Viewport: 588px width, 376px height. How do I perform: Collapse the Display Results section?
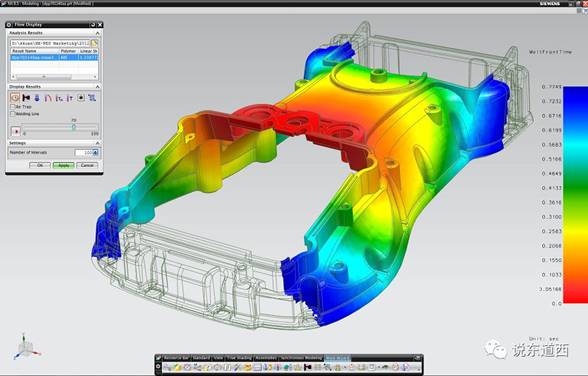tap(98, 87)
